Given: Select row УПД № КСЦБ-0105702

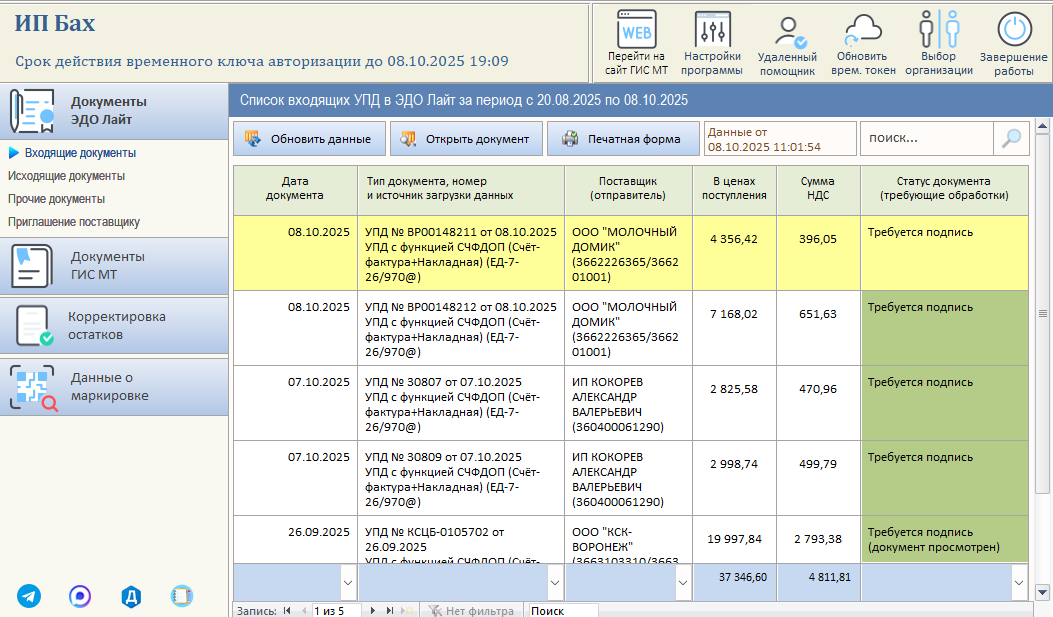Looking at the screenshot, I should tap(631, 539).
